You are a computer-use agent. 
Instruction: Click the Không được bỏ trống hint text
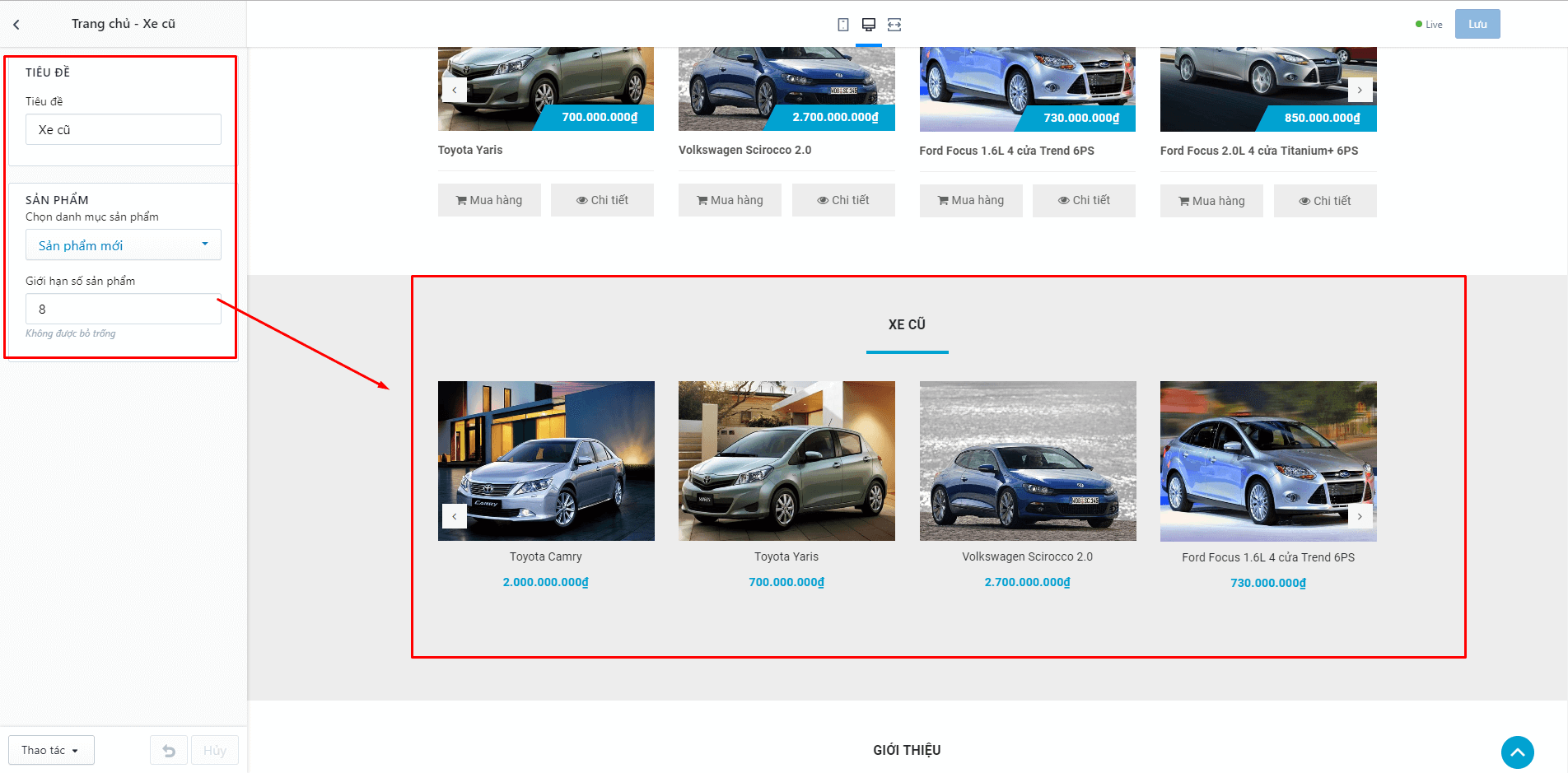pyautogui.click(x=71, y=333)
